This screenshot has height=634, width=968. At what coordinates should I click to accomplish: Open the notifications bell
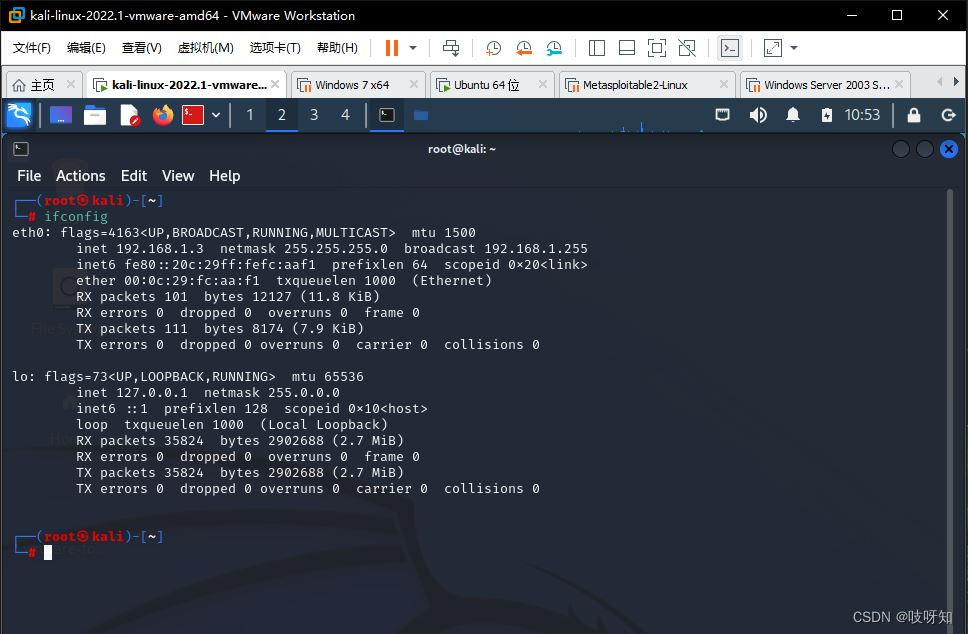793,115
